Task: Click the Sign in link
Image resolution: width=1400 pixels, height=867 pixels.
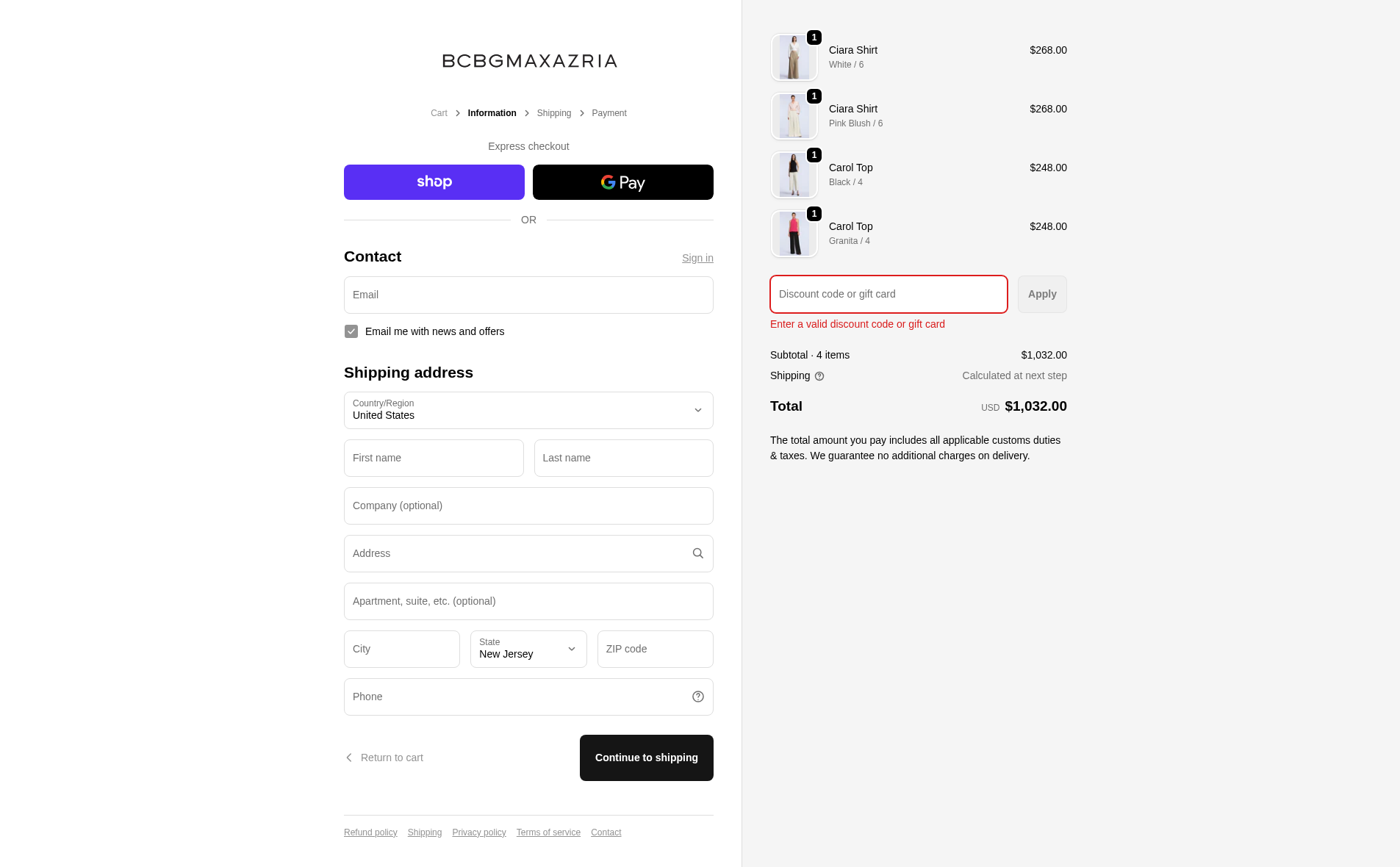Action: (697, 258)
